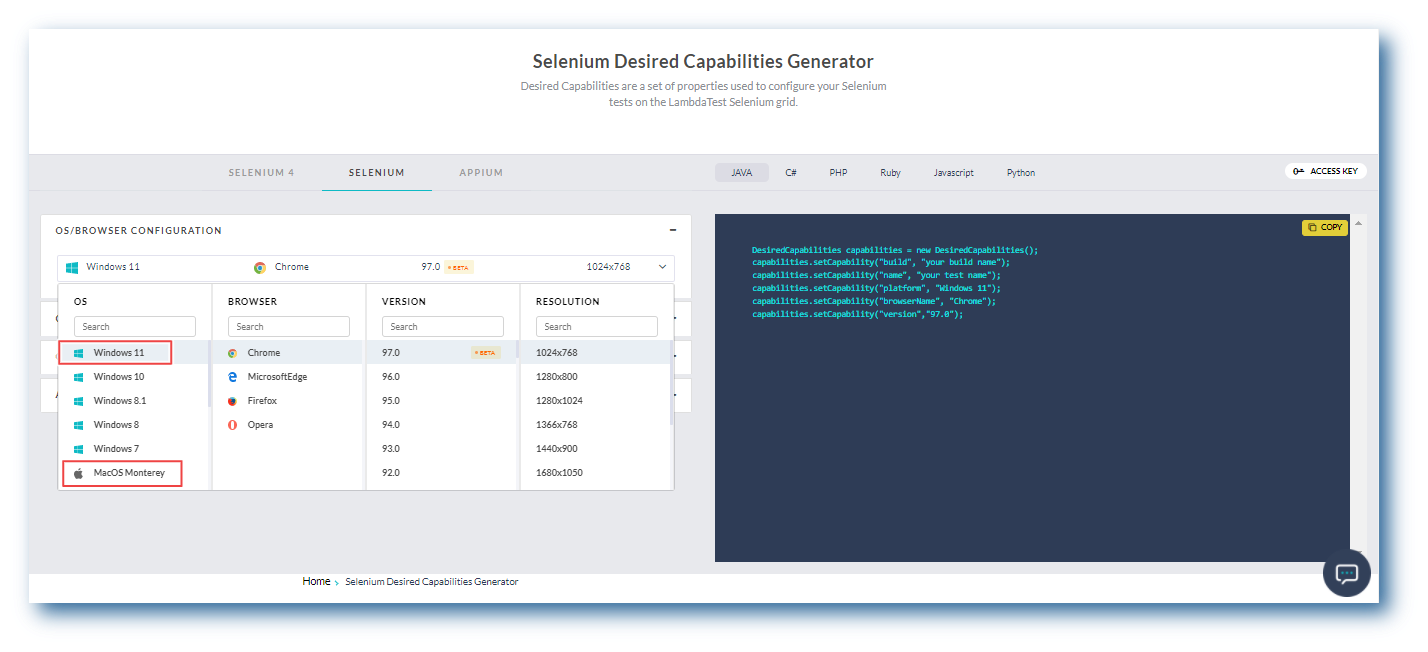Screen dimensions: 1428x652
Task: Open the chat support bubble icon
Action: pos(1346,573)
